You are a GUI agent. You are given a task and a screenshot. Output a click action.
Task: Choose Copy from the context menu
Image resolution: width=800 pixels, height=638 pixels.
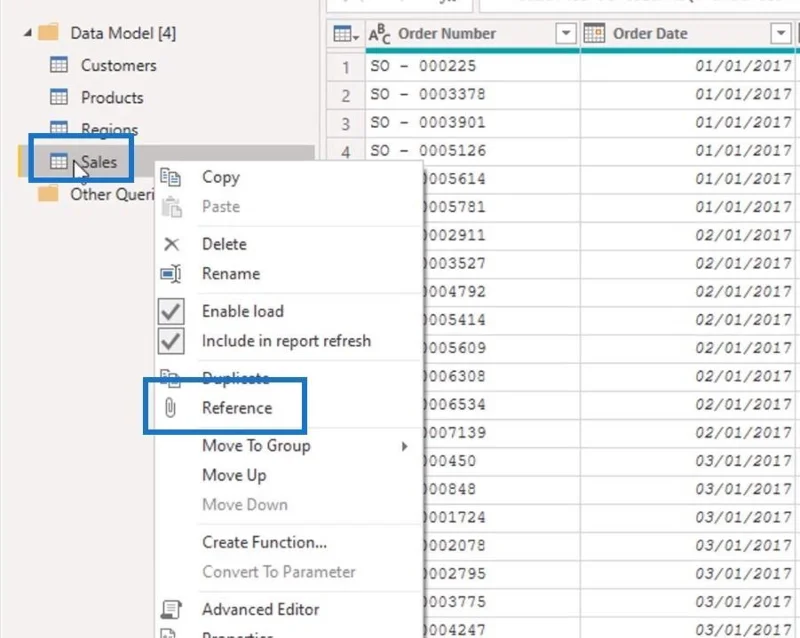(221, 177)
